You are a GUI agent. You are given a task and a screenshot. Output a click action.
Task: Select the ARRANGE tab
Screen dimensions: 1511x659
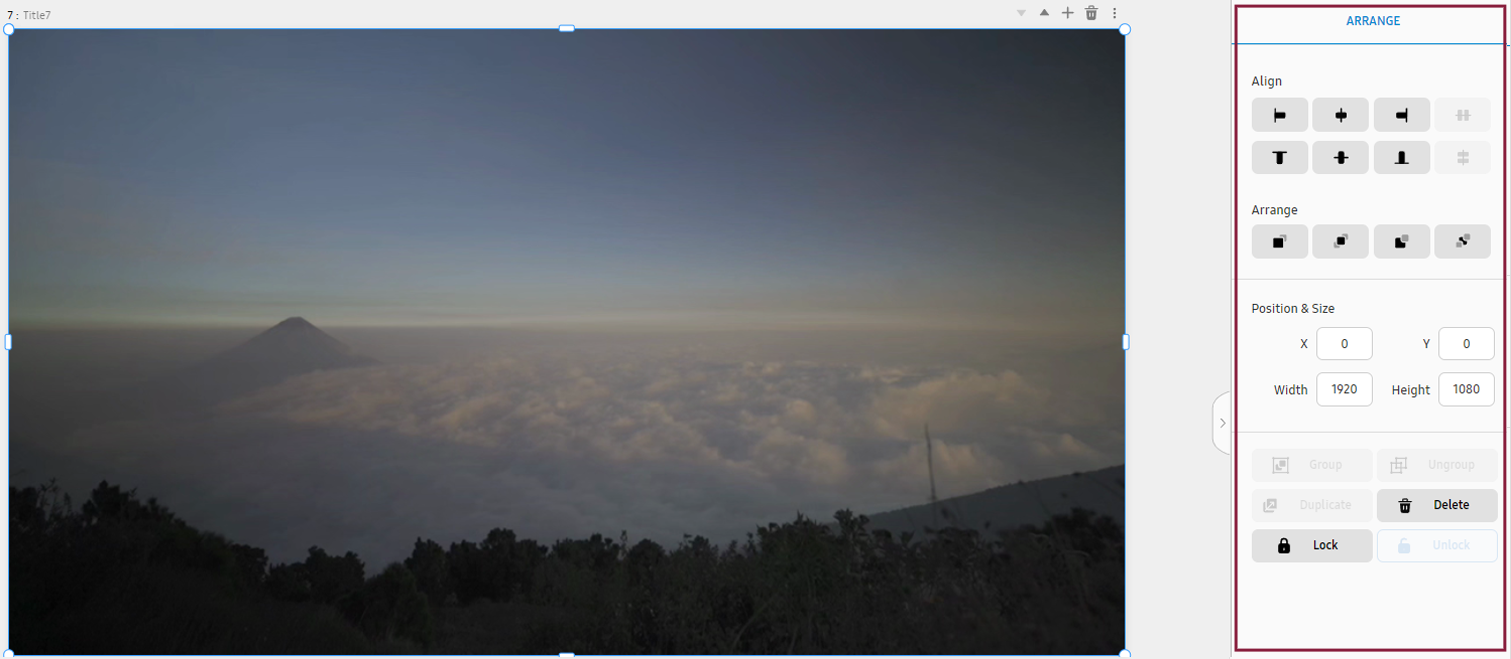tap(1372, 21)
